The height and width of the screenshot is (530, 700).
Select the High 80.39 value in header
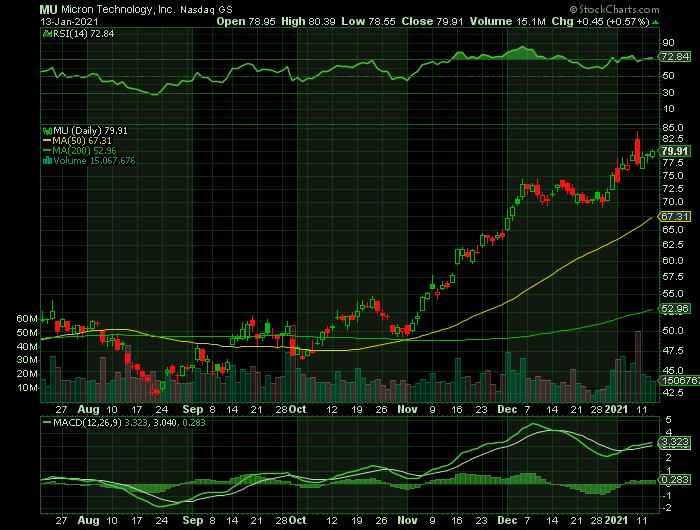click(308, 21)
